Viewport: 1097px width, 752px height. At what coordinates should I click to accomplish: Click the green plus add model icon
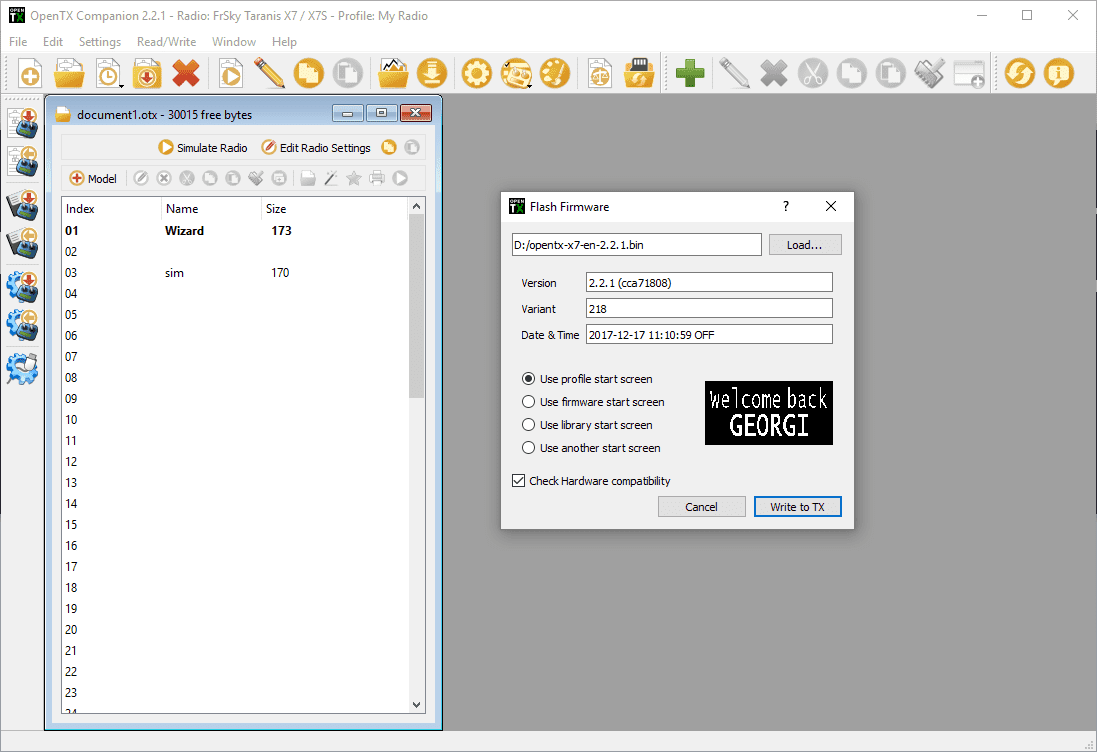(x=690, y=73)
